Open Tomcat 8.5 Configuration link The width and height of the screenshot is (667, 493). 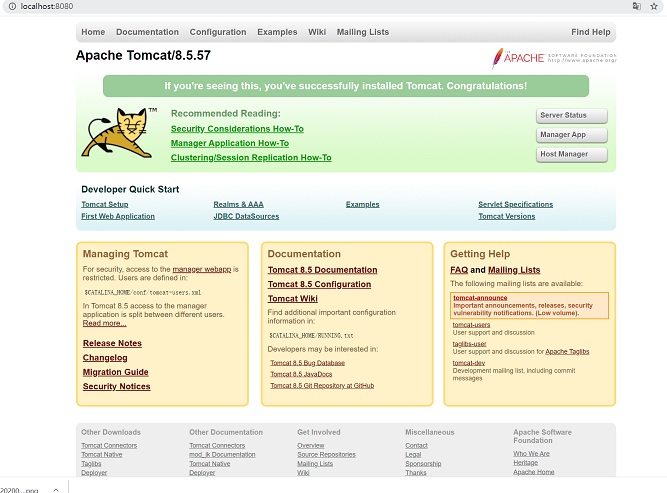[x=319, y=285]
